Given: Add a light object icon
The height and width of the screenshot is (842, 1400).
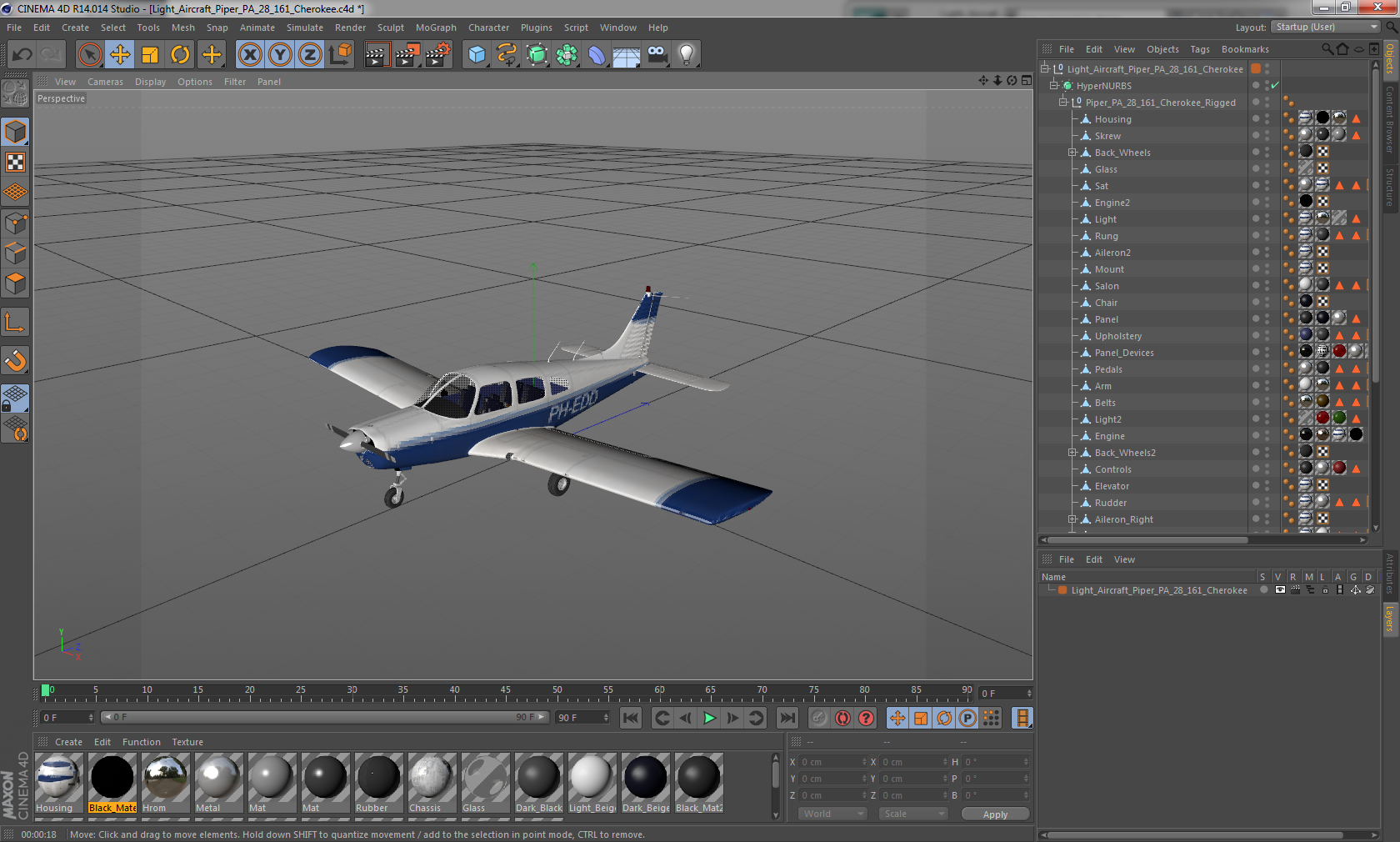Looking at the screenshot, I should pyautogui.click(x=687, y=55).
